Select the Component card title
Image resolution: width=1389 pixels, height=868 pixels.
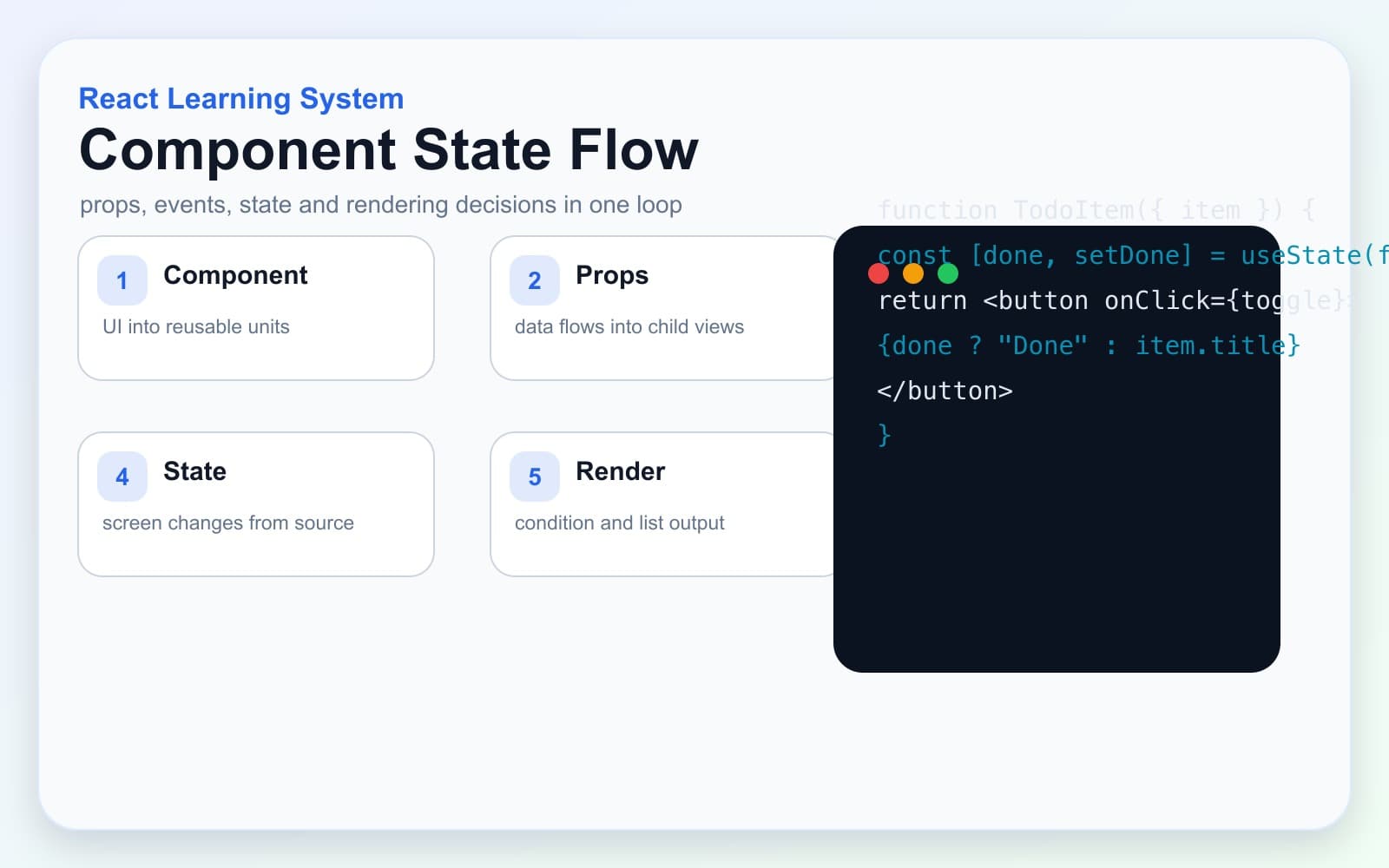pyautogui.click(x=235, y=275)
